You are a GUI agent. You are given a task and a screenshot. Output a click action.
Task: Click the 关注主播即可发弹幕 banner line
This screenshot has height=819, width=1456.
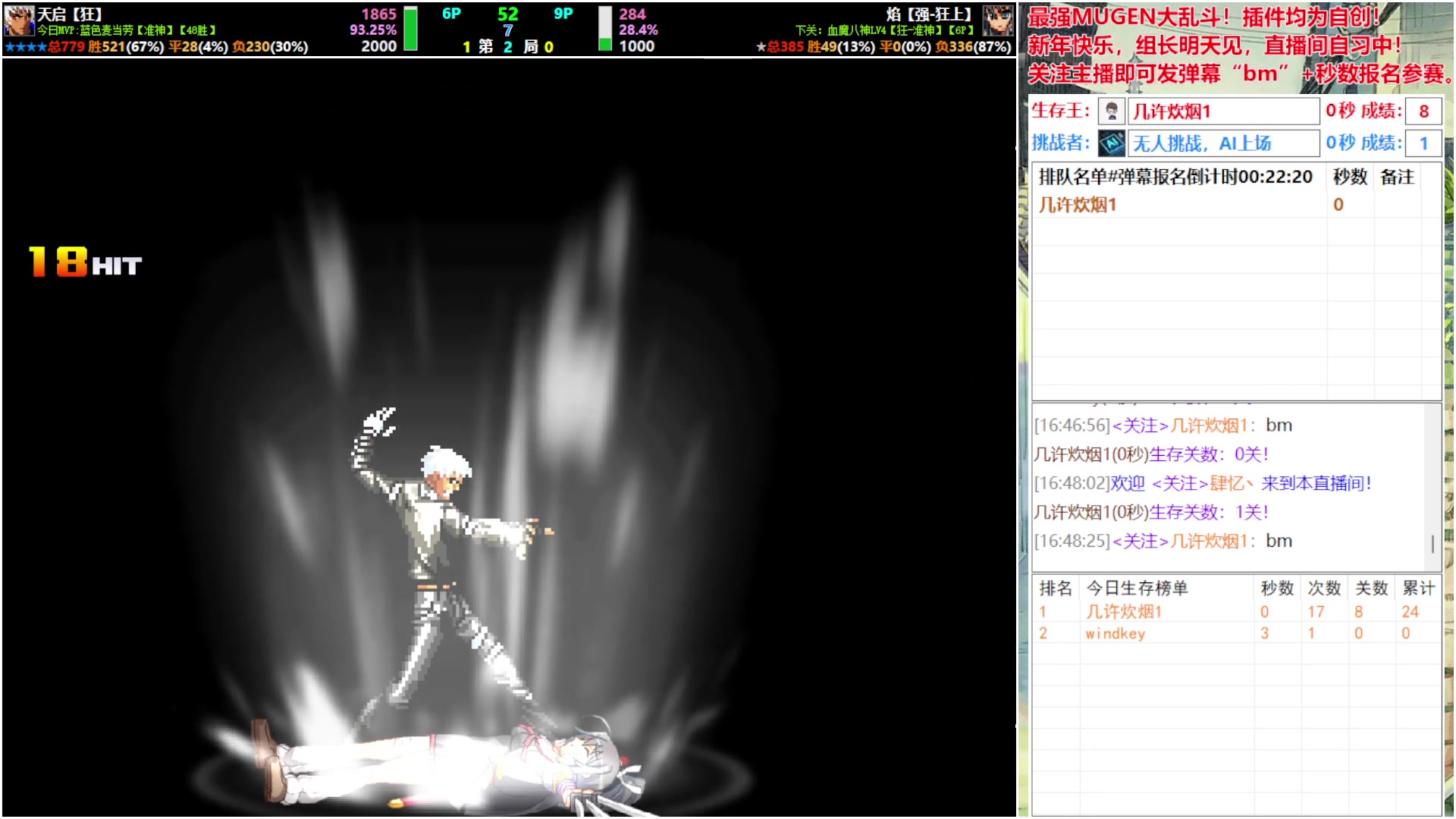(x=1240, y=74)
